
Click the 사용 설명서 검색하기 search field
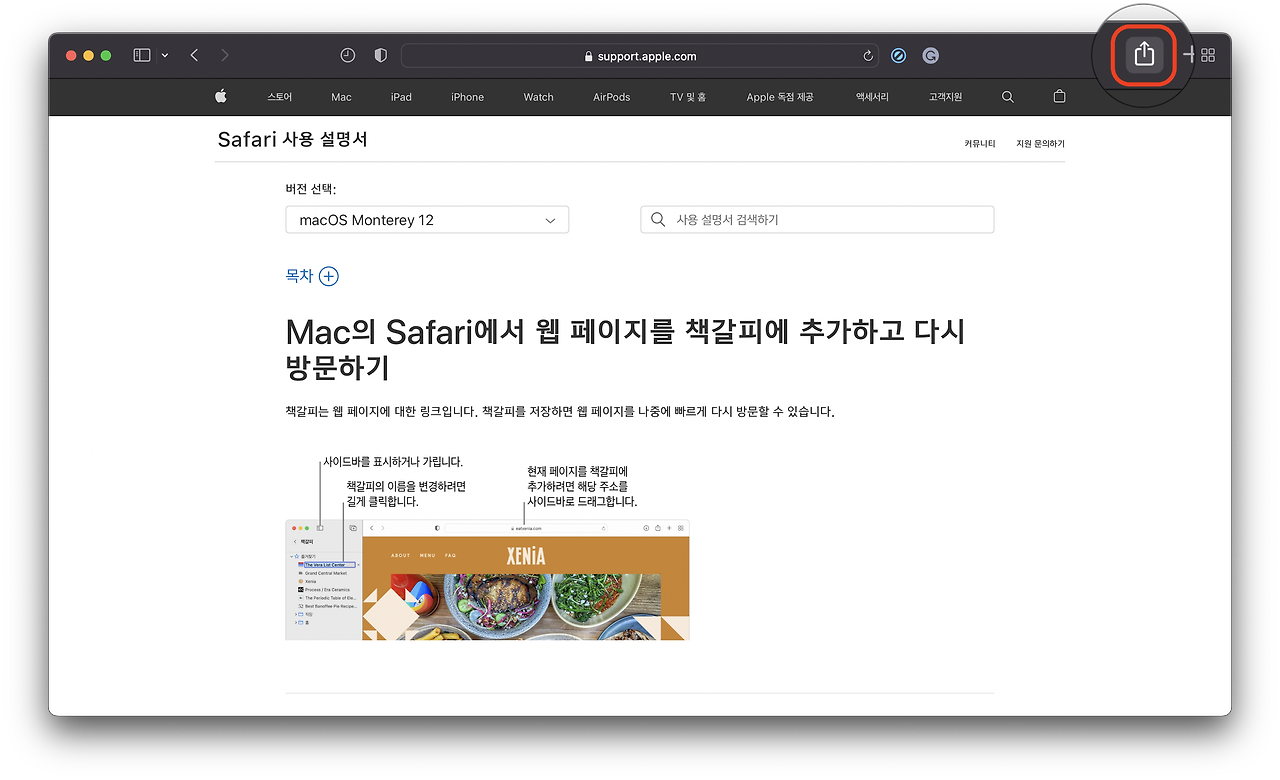pos(817,220)
